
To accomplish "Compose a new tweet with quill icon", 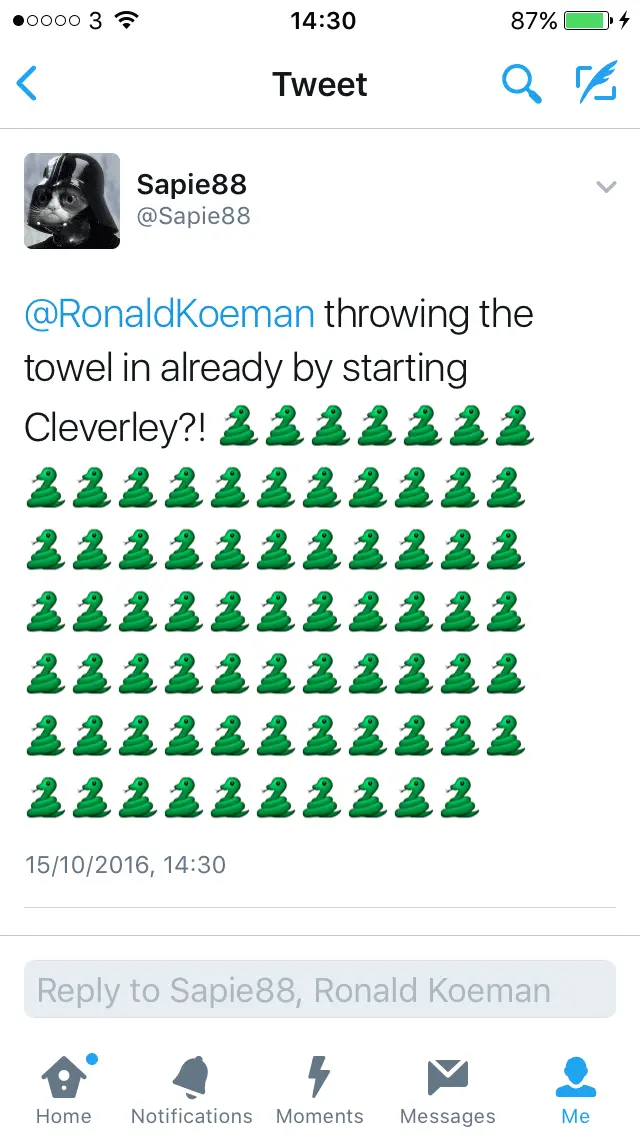I will 596,84.
